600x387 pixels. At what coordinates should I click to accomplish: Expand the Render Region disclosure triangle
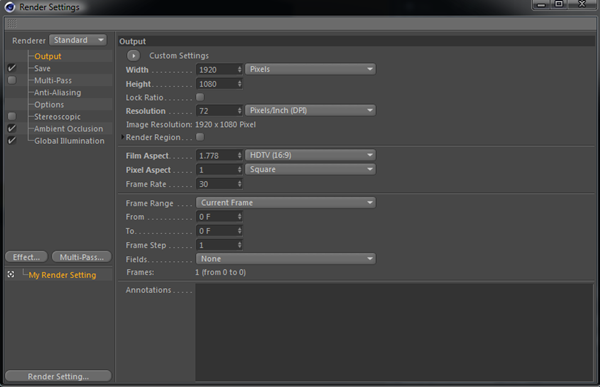(122, 137)
